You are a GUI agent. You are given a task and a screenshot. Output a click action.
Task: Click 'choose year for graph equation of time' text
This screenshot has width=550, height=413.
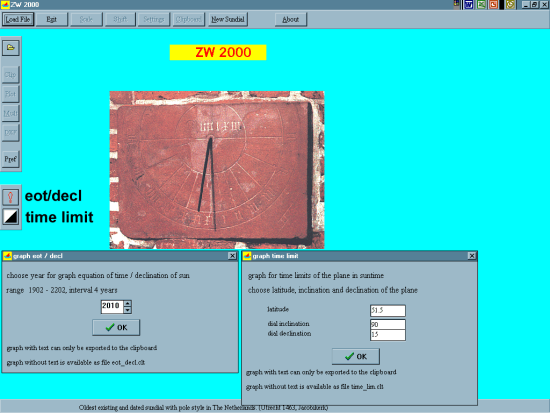[98, 275]
